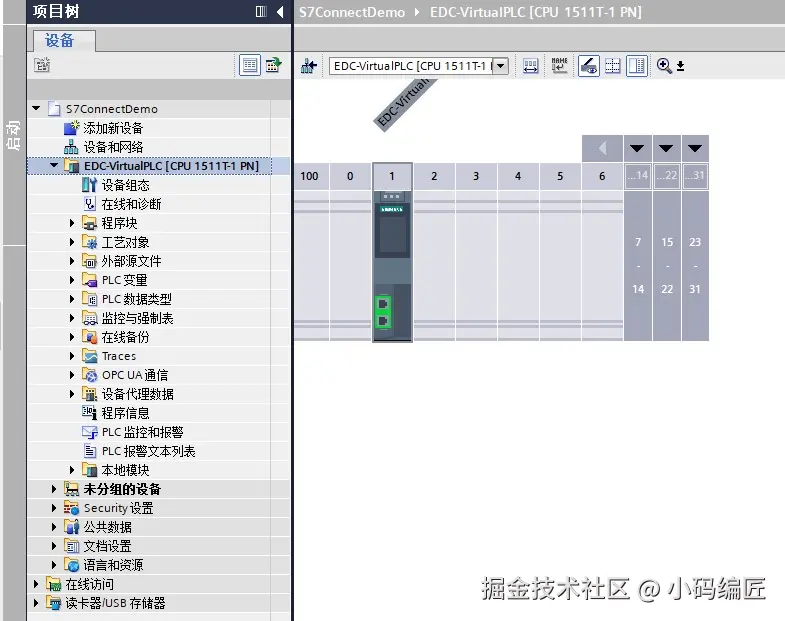The height and width of the screenshot is (621, 785).
Task: Click the 设备代理数据 icon
Action: tap(89, 394)
